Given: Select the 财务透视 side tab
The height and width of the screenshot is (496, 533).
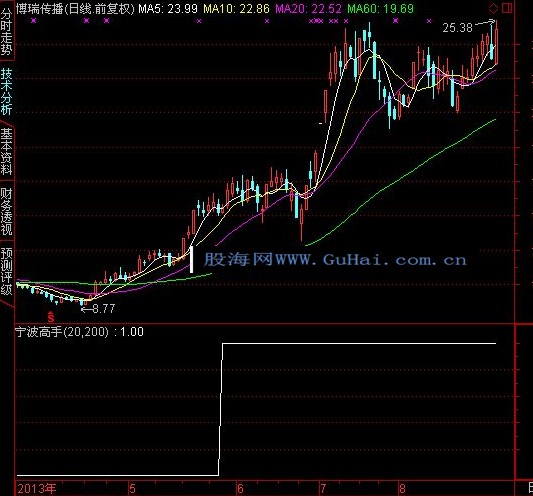Looking at the screenshot, I should (6, 211).
